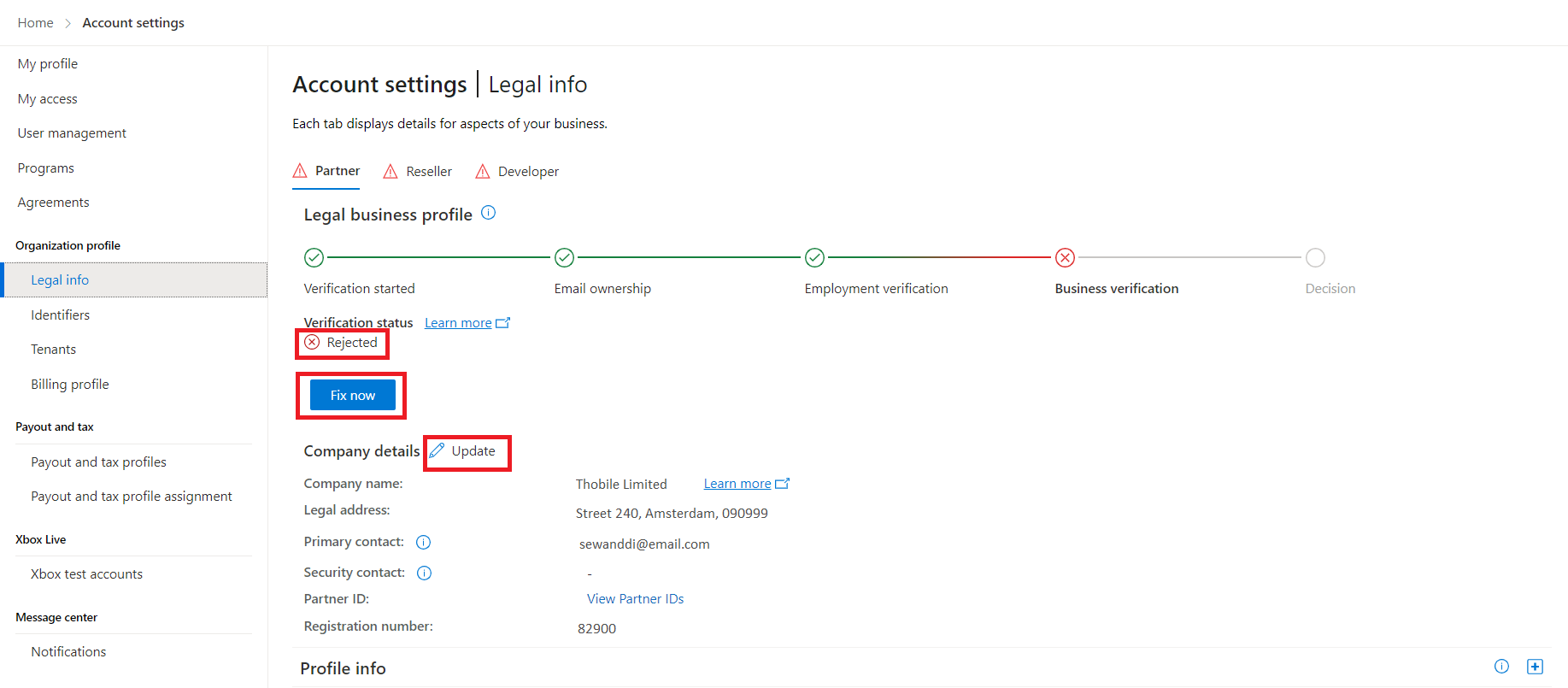Screen dimensions: 1568x688
Task: Open Learn more link beside Verification status
Action: tap(467, 323)
